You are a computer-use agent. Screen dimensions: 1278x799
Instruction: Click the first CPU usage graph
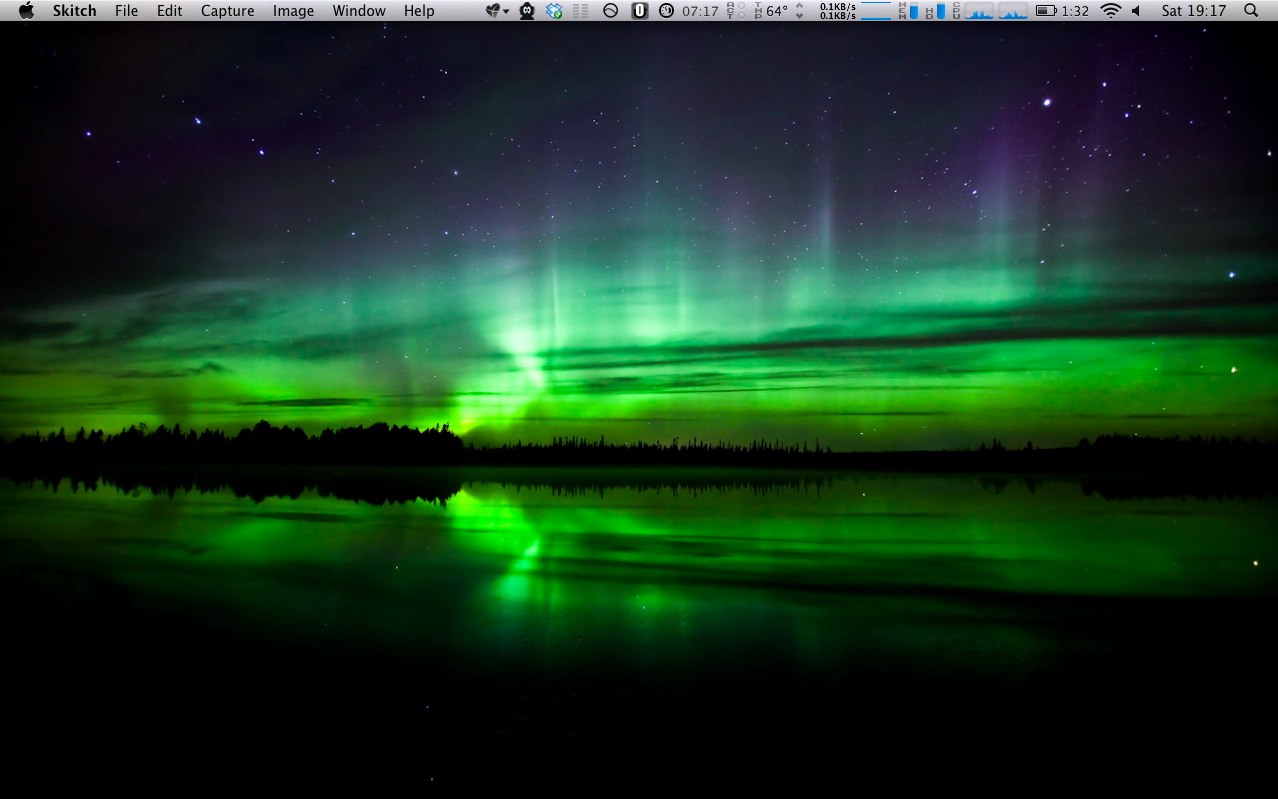tap(980, 11)
